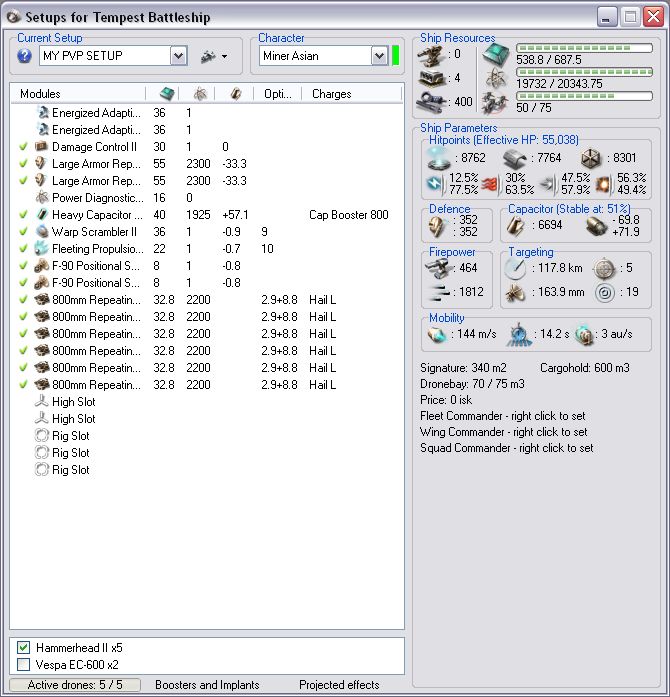Screen dimensions: 670x697
Task: Click the CPU resource icon beside 538.8 / 687.5
Action: [x=496, y=55]
